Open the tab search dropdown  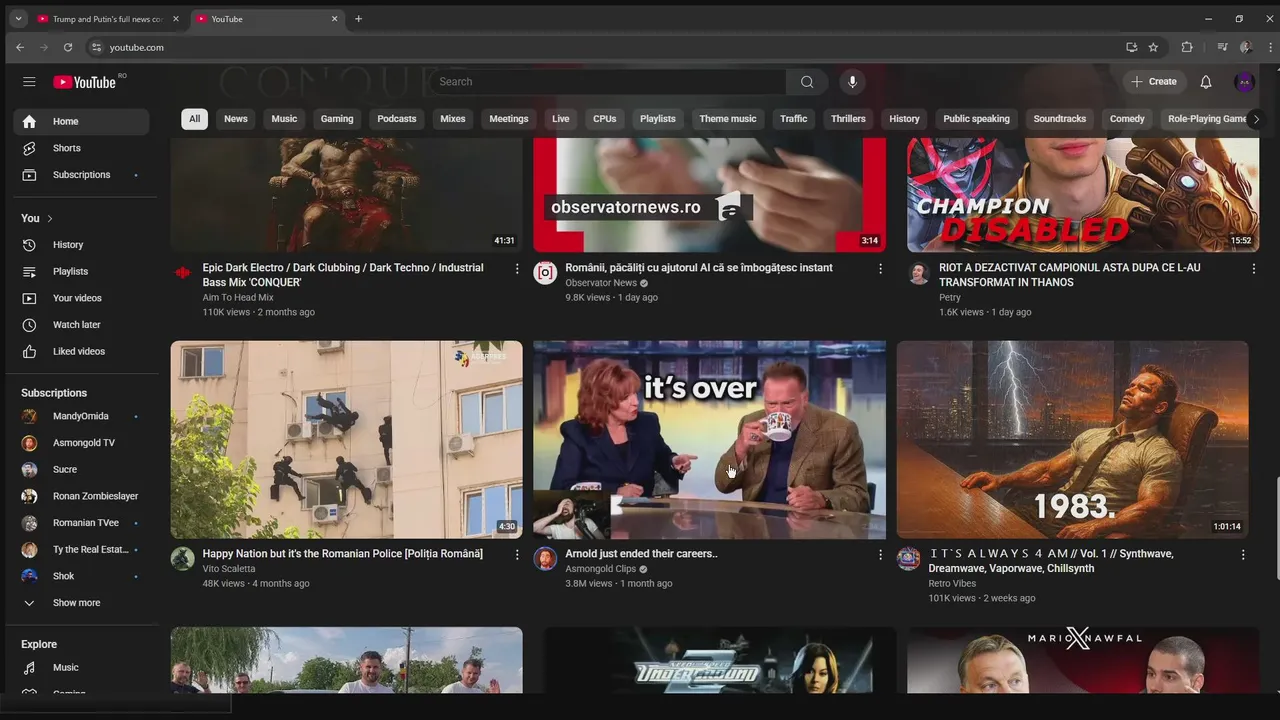17,19
